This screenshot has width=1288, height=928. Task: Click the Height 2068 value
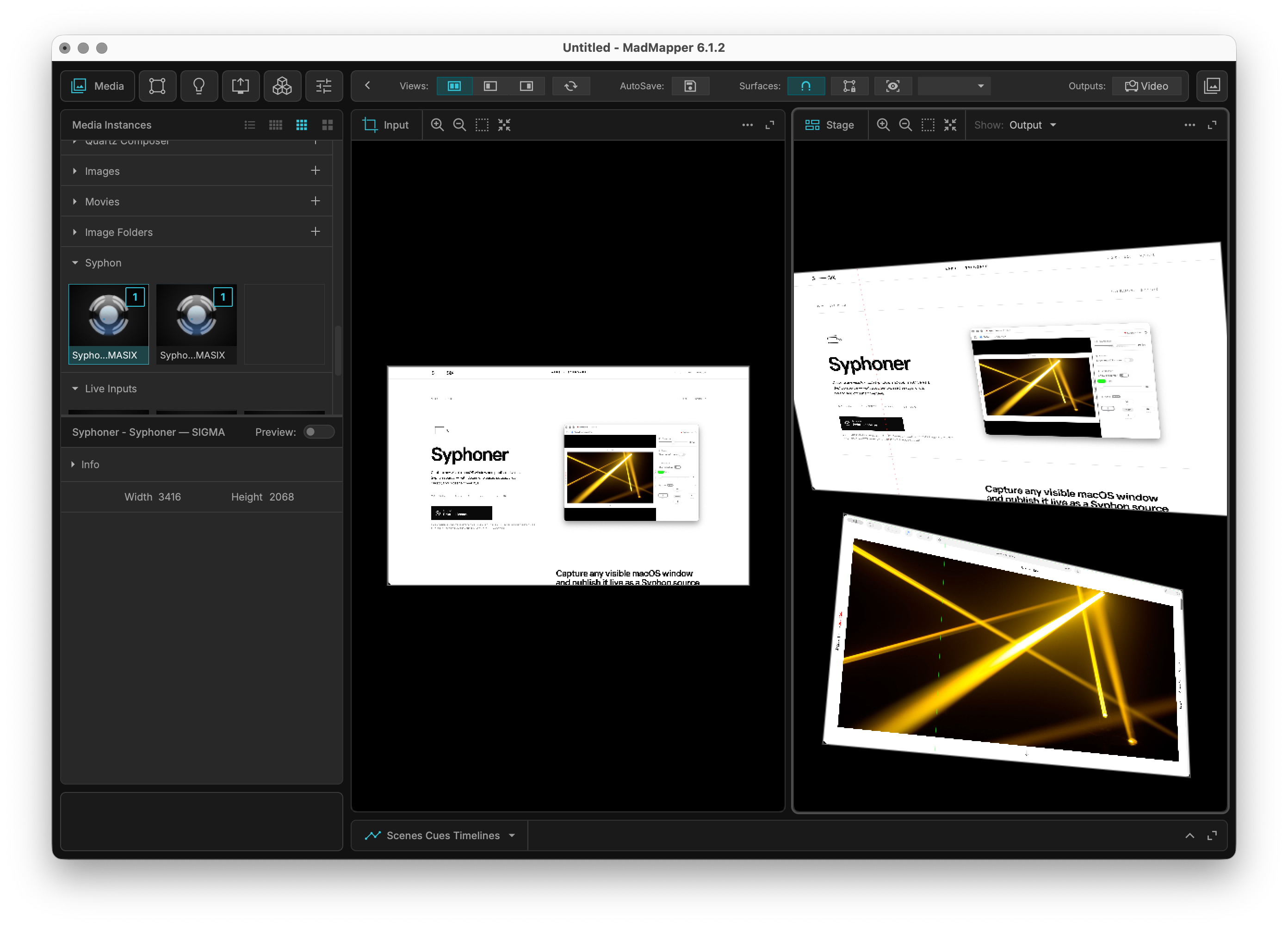[282, 497]
